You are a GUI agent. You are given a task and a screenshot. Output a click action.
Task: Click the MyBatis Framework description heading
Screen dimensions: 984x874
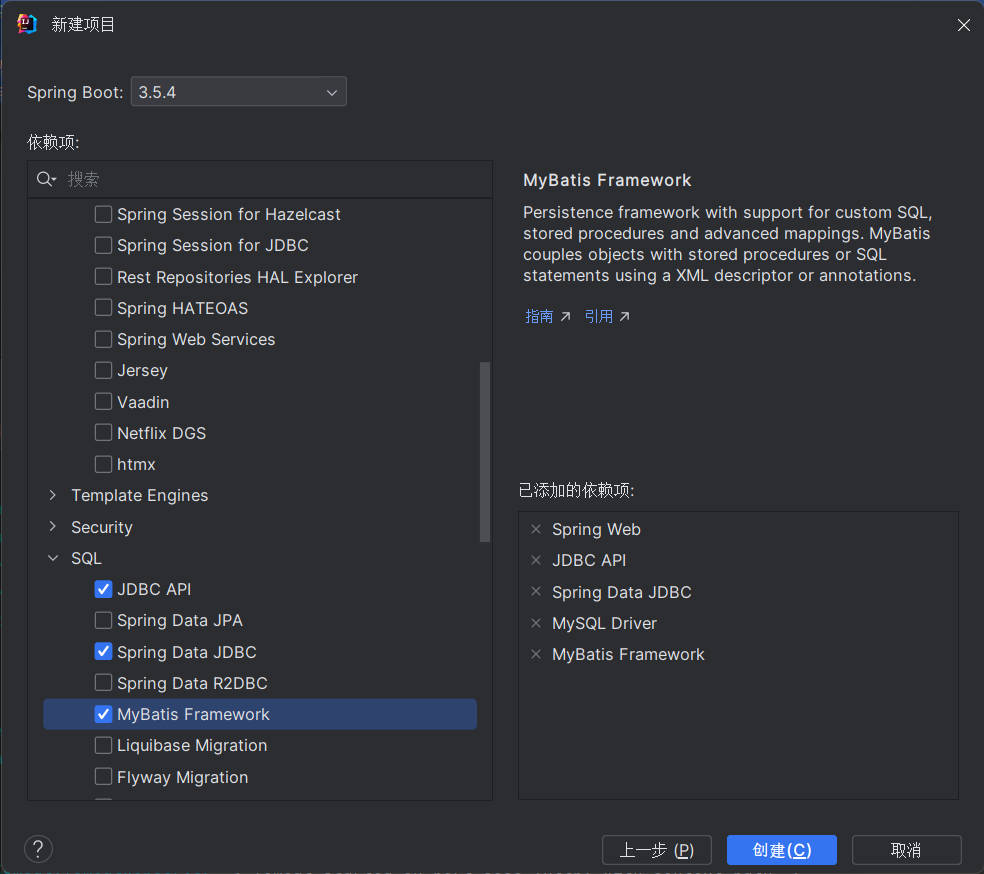[607, 180]
